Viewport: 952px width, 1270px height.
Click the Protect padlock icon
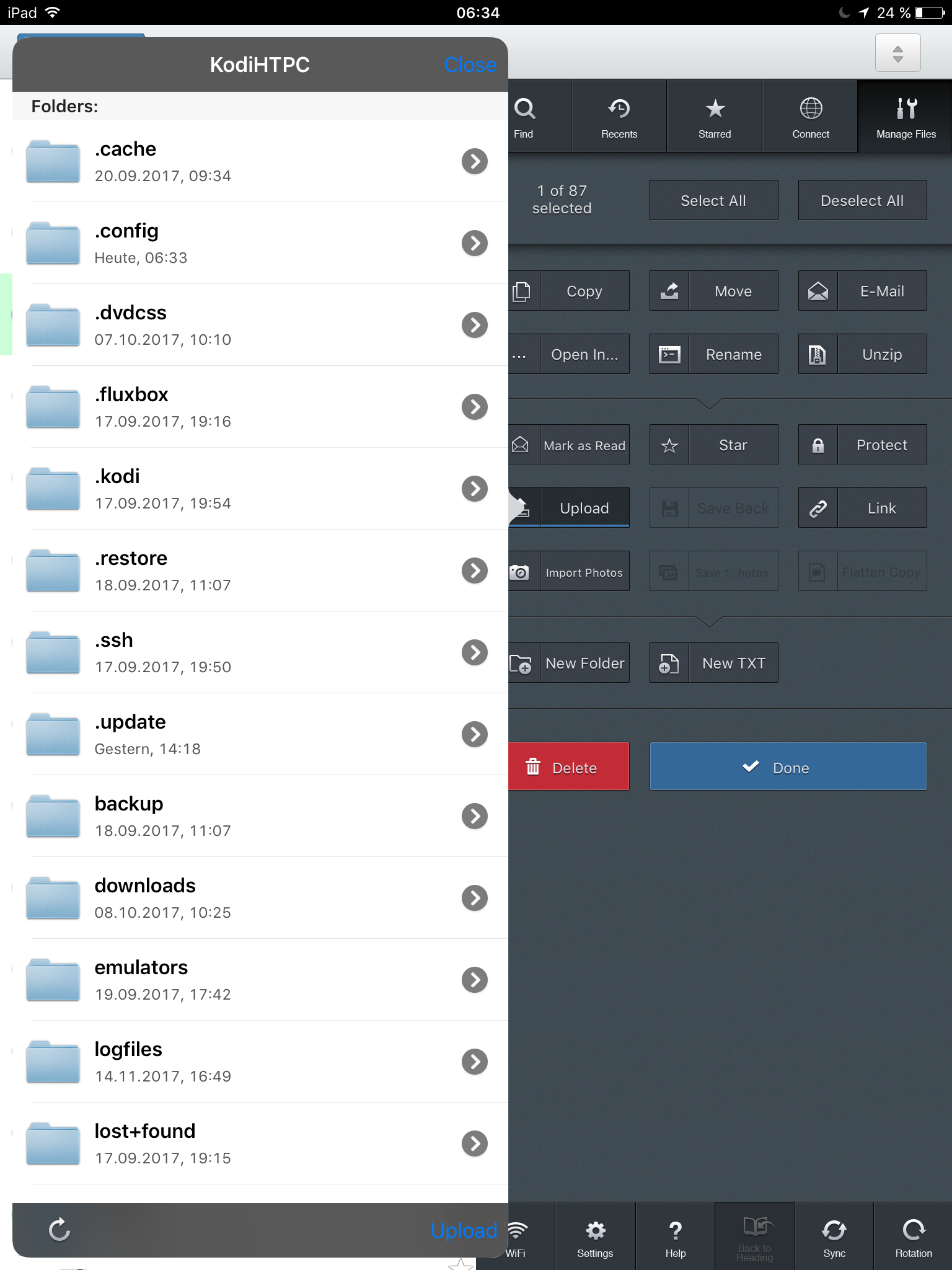(818, 445)
